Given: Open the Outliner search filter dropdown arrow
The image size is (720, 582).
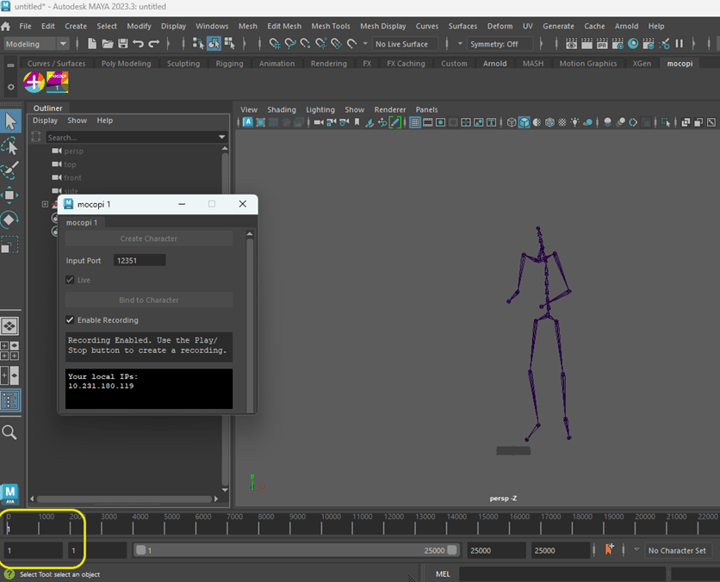Looking at the screenshot, I should click(222, 137).
